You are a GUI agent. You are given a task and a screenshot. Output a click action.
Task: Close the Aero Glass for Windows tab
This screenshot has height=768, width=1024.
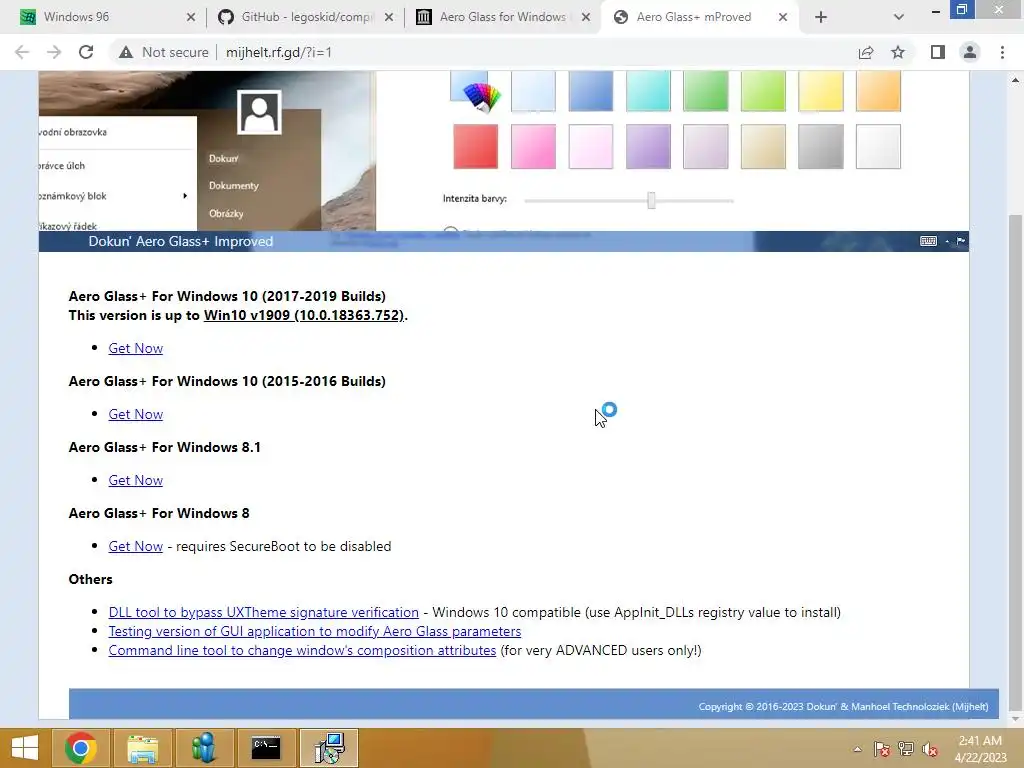(586, 18)
